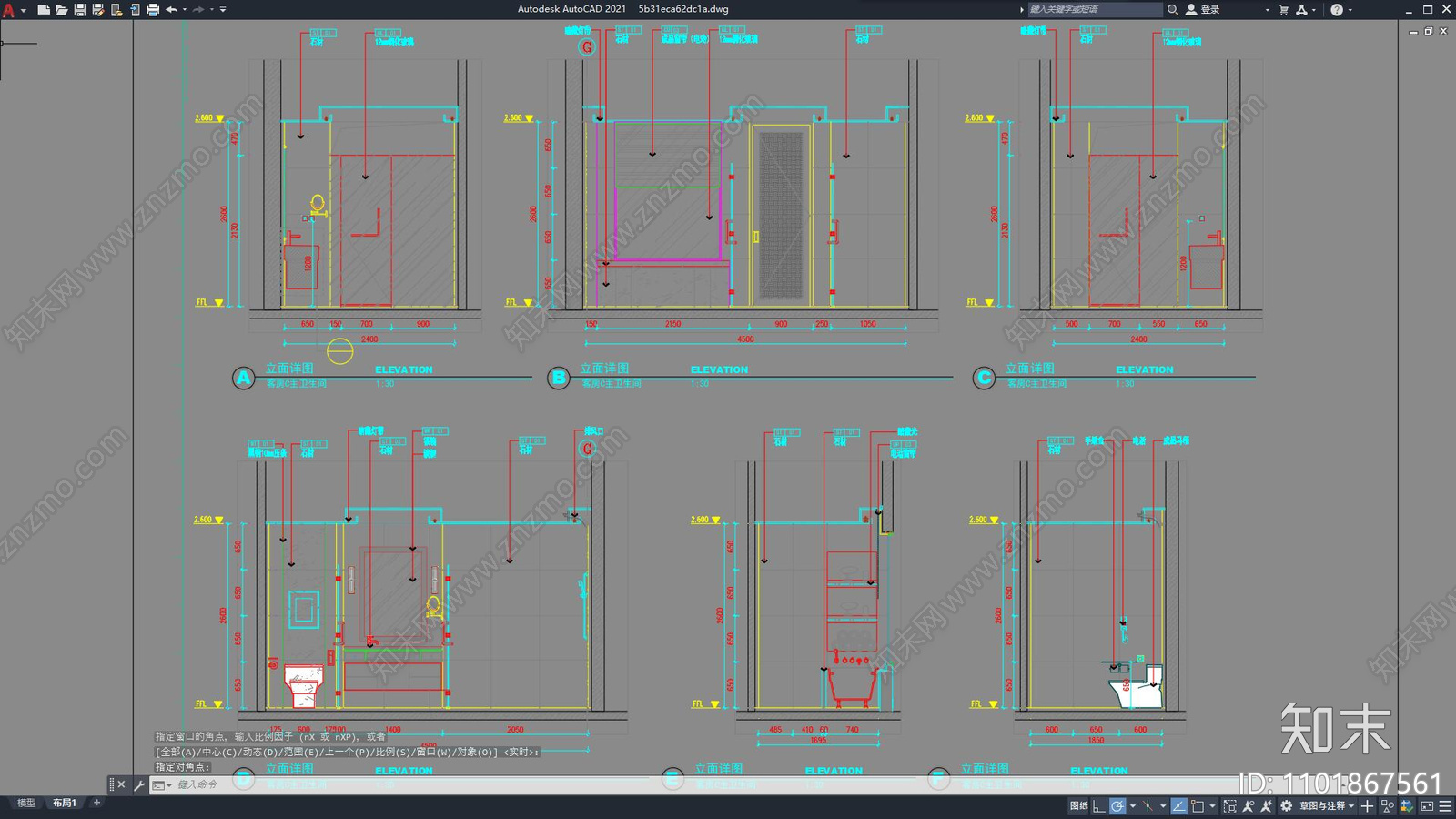This screenshot has width=1456, height=819.
Task: Select the elevation B circle label
Action: point(559,378)
